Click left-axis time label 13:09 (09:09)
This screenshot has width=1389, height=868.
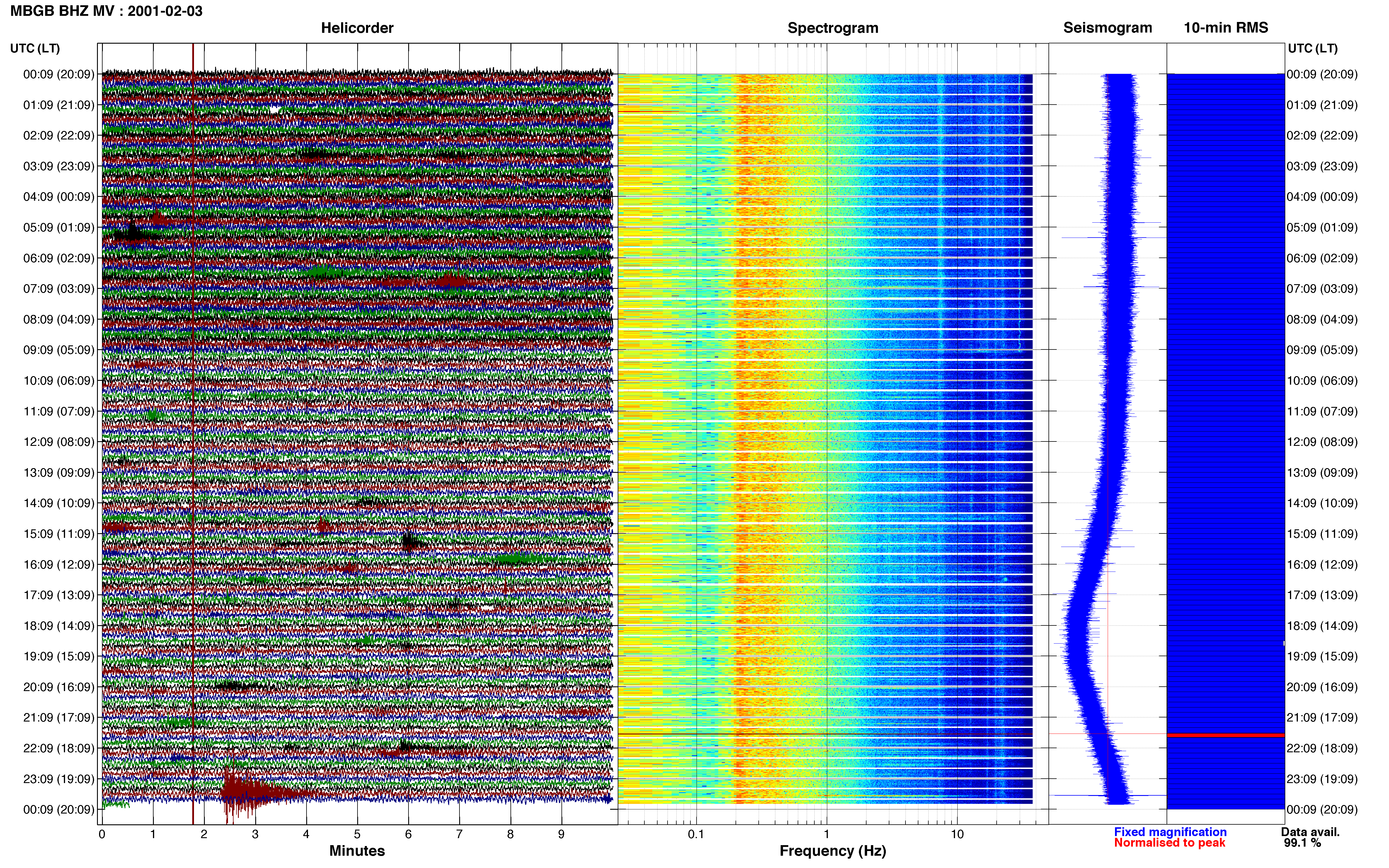pos(59,473)
